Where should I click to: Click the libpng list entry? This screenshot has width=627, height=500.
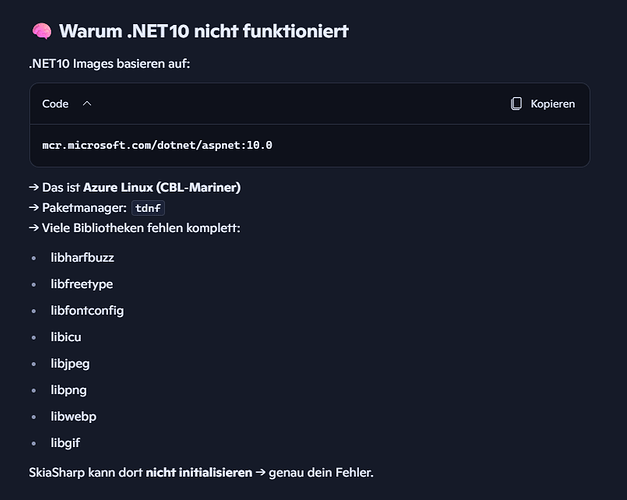70,389
